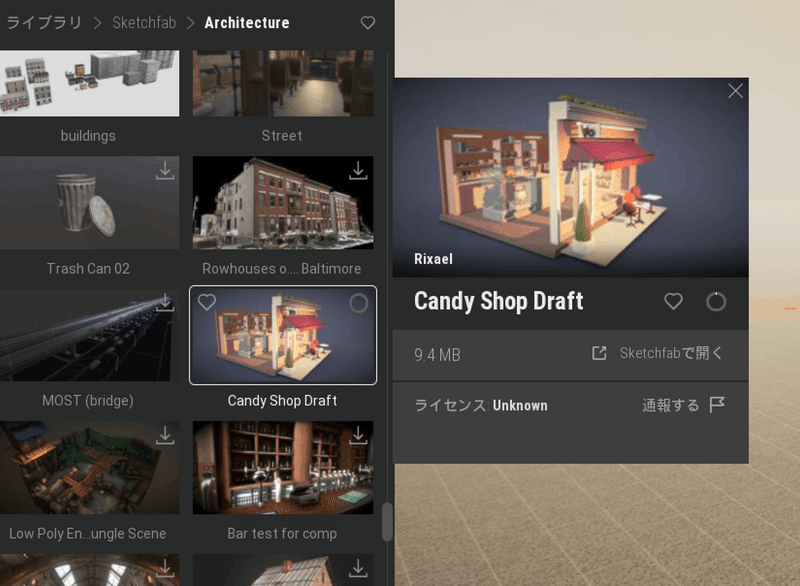Viewport: 800px width, 586px height.
Task: Download the dome interior model in bottom row
Action: [165, 568]
